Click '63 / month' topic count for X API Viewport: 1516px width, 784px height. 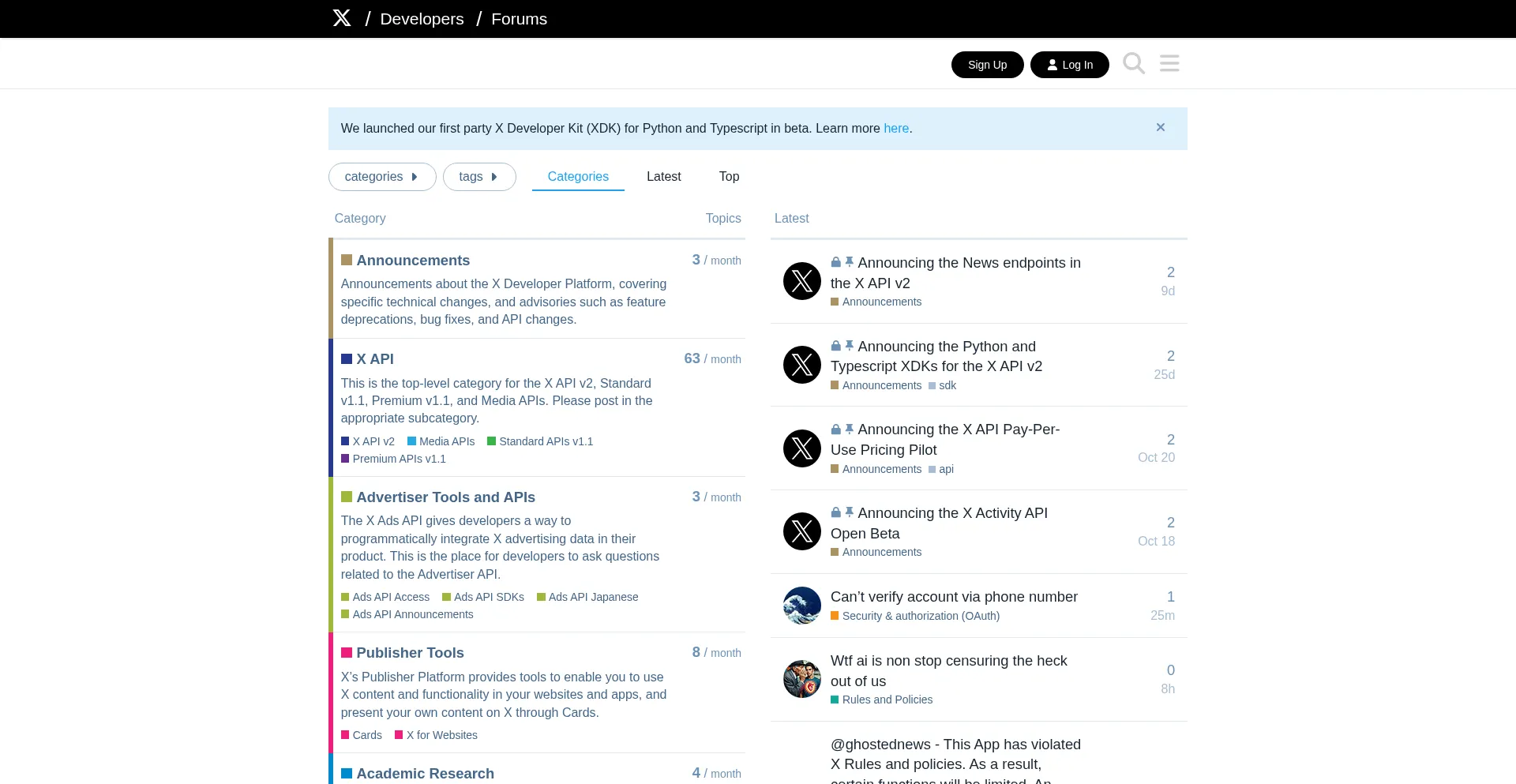[712, 358]
